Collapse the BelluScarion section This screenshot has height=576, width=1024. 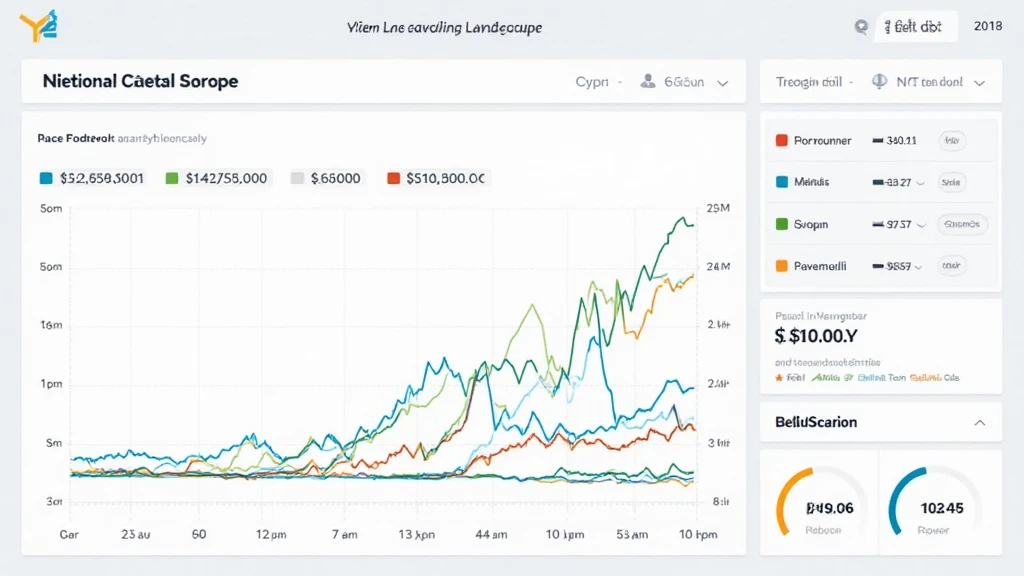(979, 423)
